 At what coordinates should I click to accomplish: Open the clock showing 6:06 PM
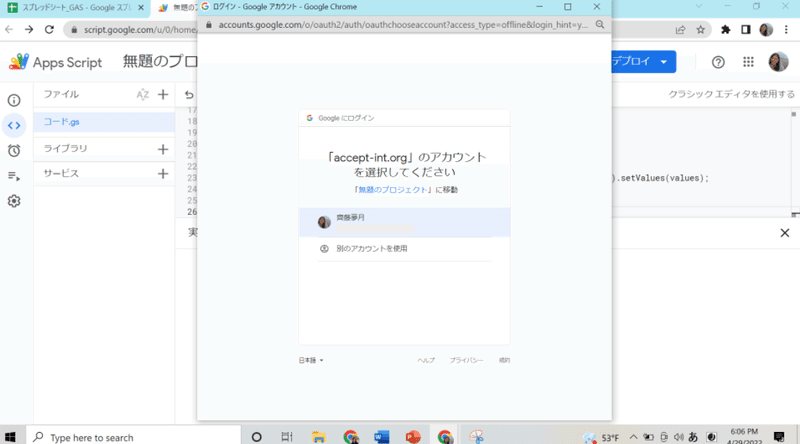tap(744, 436)
